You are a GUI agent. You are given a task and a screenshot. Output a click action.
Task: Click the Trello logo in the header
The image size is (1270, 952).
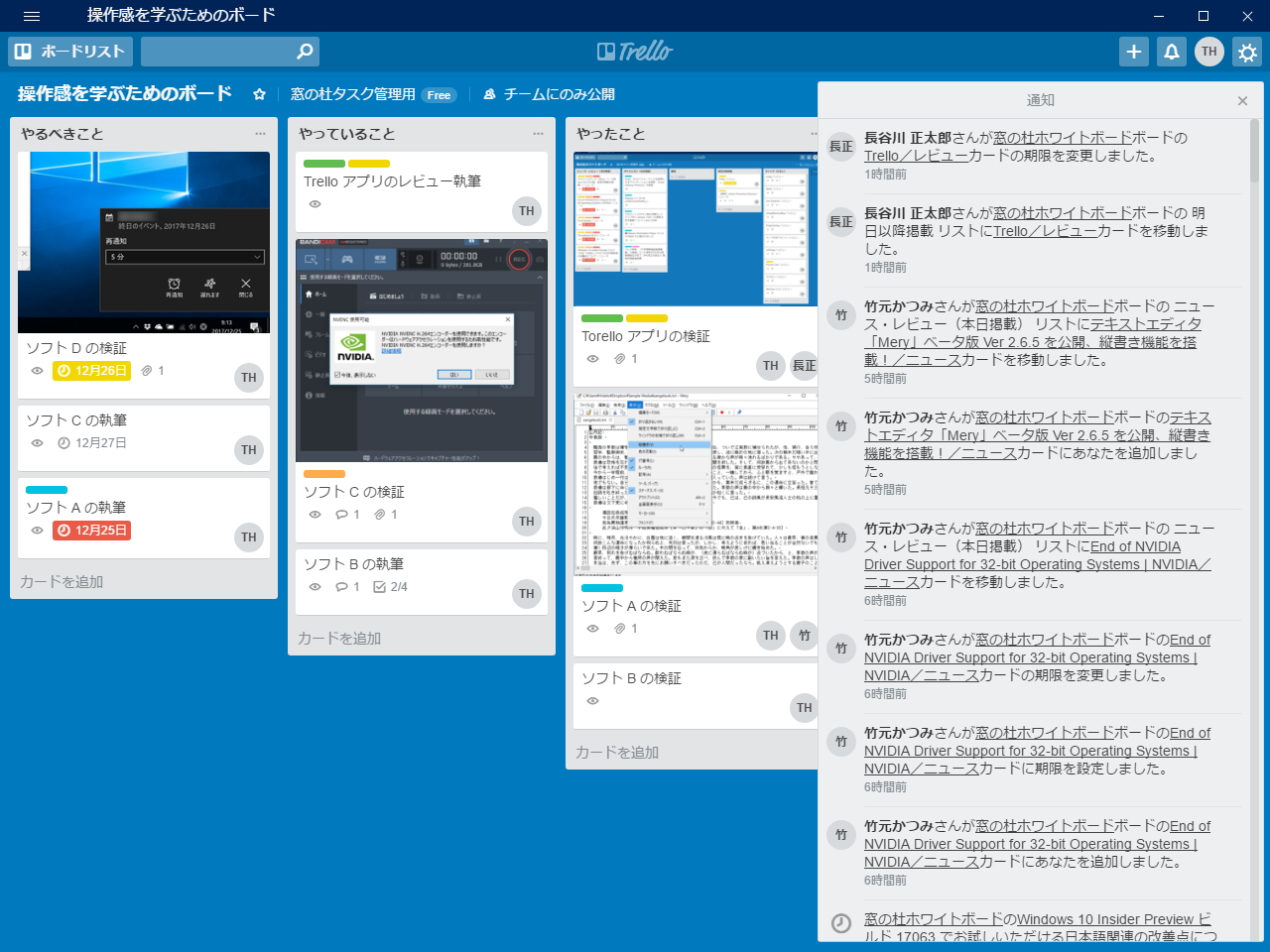click(635, 51)
